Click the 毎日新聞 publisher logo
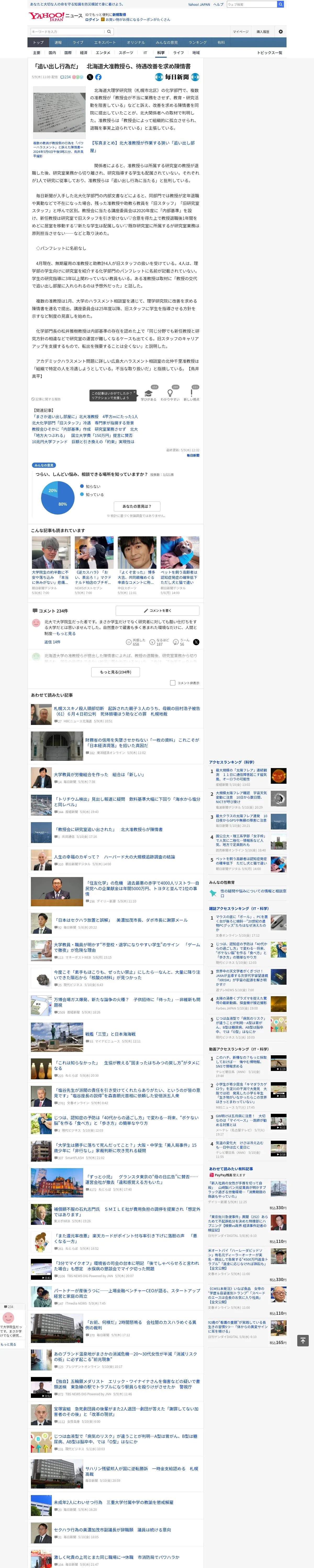The image size is (314, 1568). point(177,77)
